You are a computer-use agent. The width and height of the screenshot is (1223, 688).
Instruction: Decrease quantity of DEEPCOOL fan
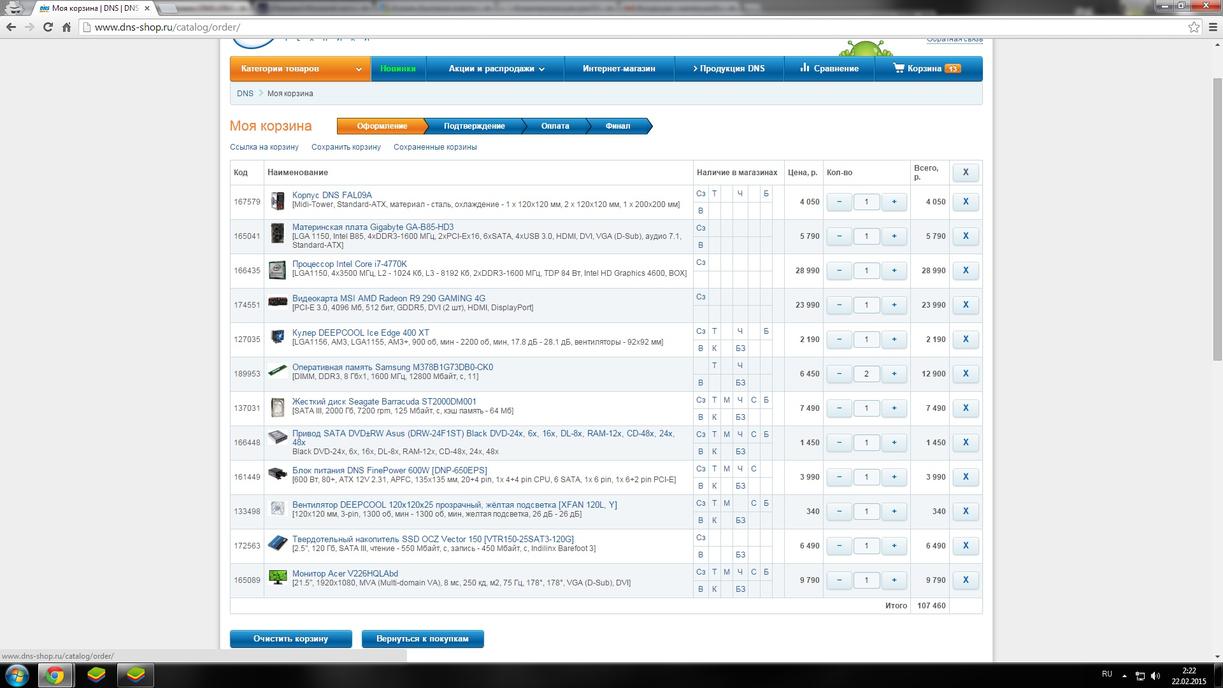coord(839,511)
